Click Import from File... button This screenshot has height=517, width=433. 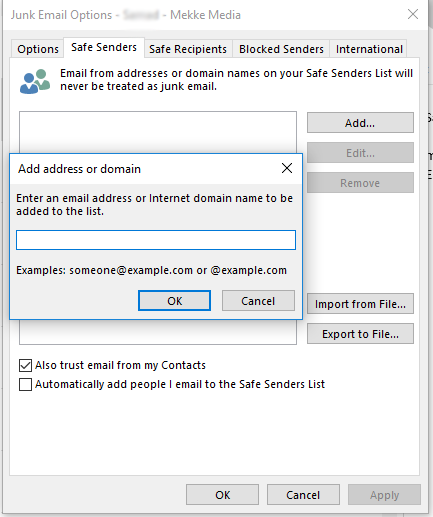coord(360,304)
